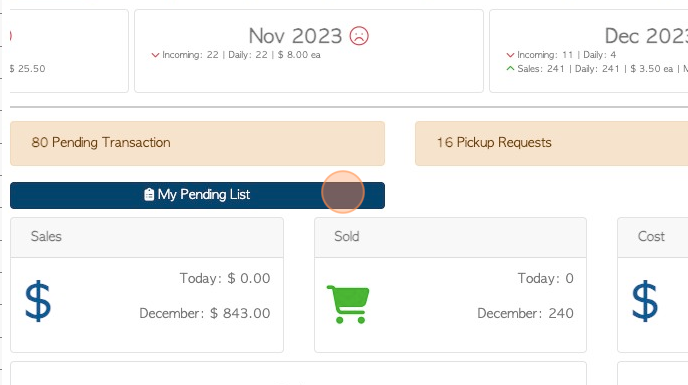Image resolution: width=688 pixels, height=385 pixels.
Task: Click the blue dollar sign in Cost card
Action: coord(645,301)
